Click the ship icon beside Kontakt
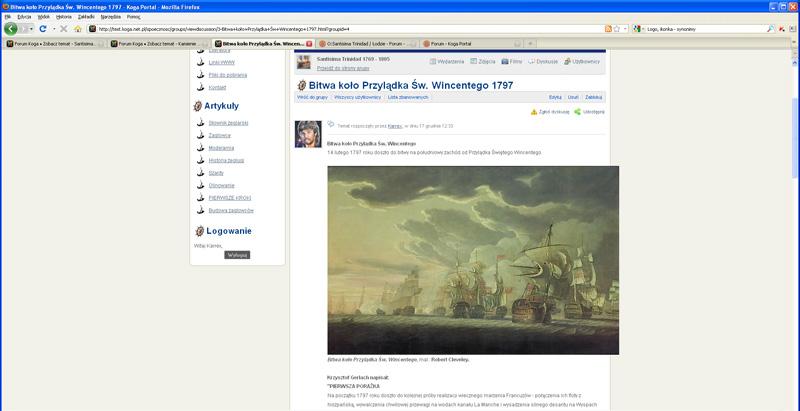Viewport: 800px width, 411px height. (200, 87)
